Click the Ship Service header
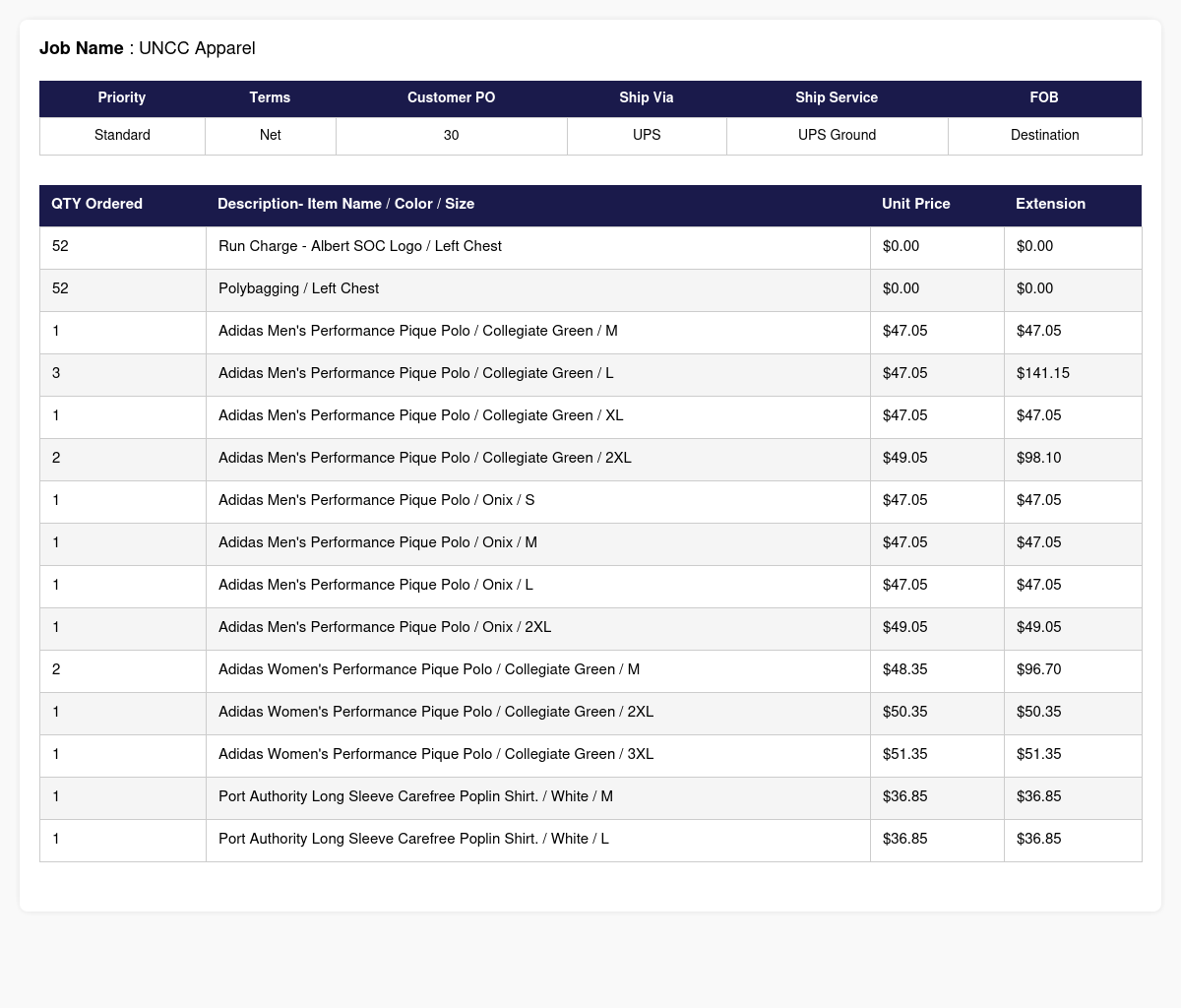 [x=837, y=97]
